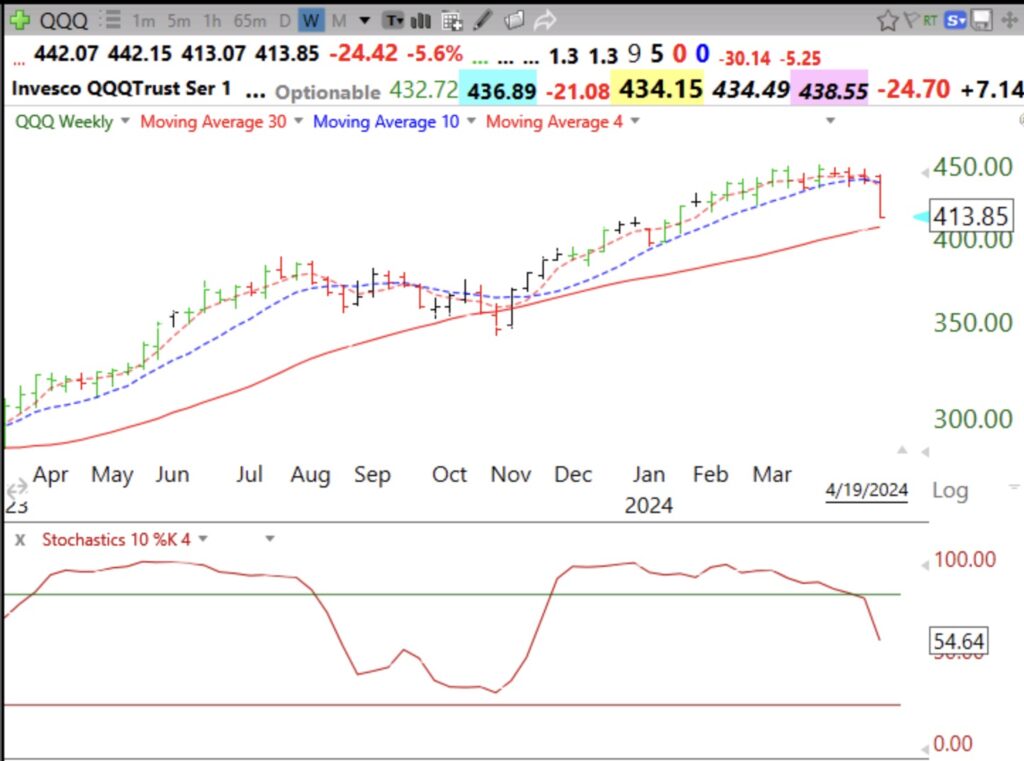Open the chart data table settings icon
Viewport: 1024px width, 761px height.
click(452, 20)
